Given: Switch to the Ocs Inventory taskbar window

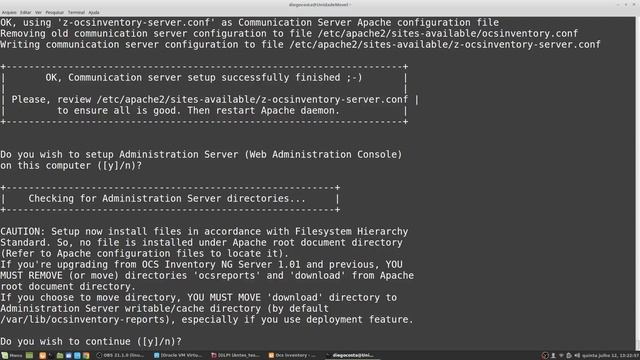Looking at the screenshot, I should coord(293,356).
